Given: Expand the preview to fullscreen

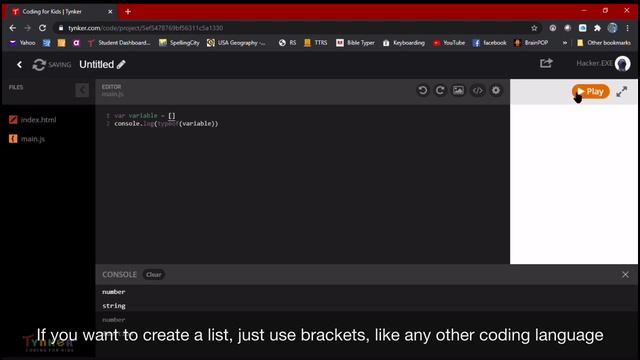Looking at the screenshot, I should pos(622,91).
